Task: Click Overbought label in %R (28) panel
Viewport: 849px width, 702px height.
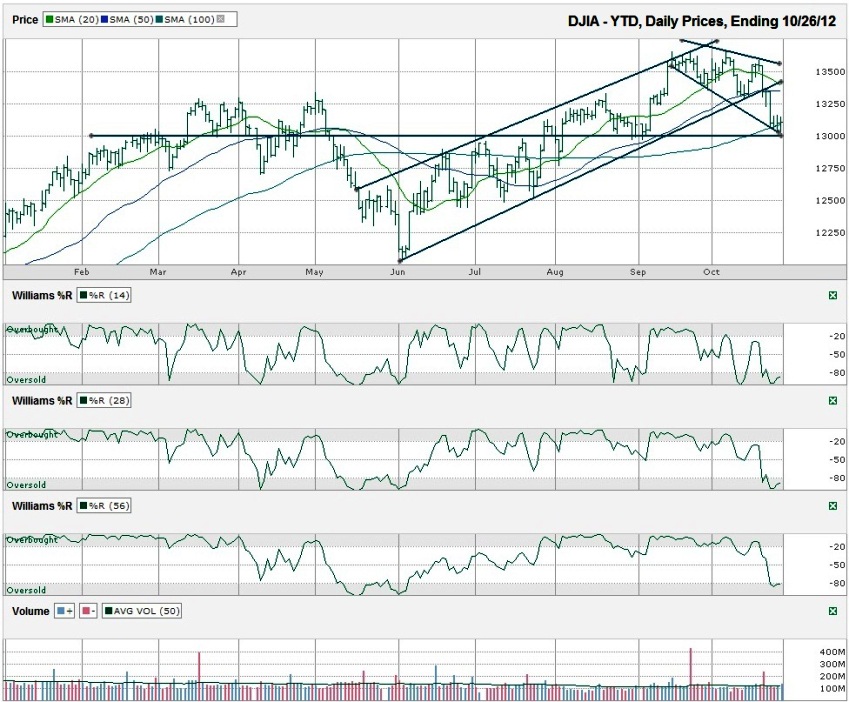Action: click(x=32, y=435)
